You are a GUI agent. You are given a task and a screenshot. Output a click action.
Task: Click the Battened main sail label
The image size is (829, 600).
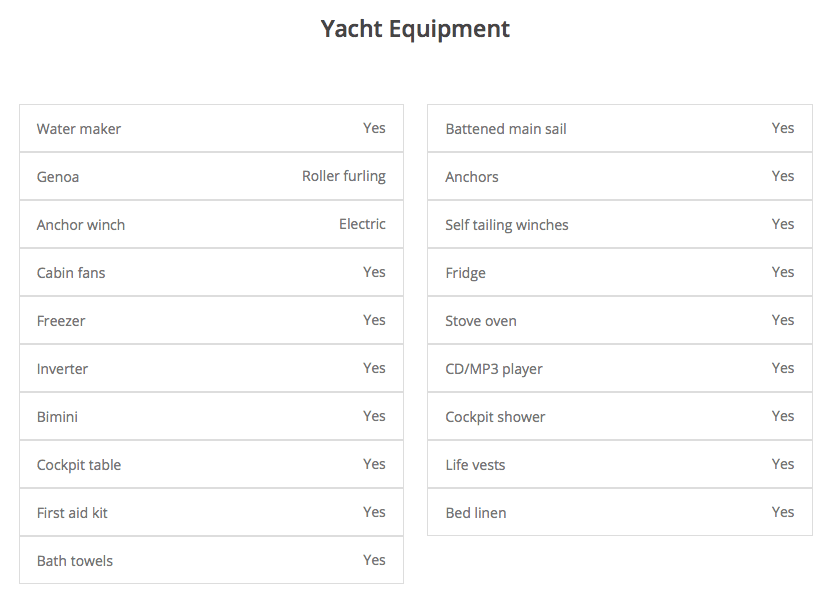(x=506, y=129)
